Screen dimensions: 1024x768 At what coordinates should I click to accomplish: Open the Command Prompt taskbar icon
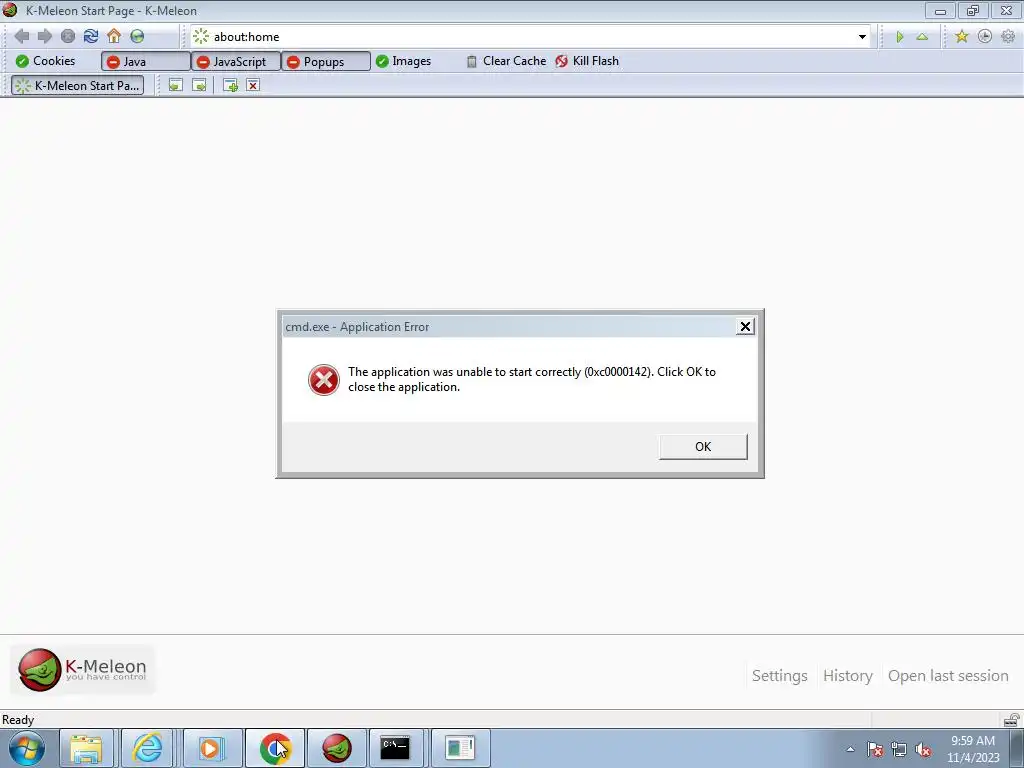click(395, 748)
